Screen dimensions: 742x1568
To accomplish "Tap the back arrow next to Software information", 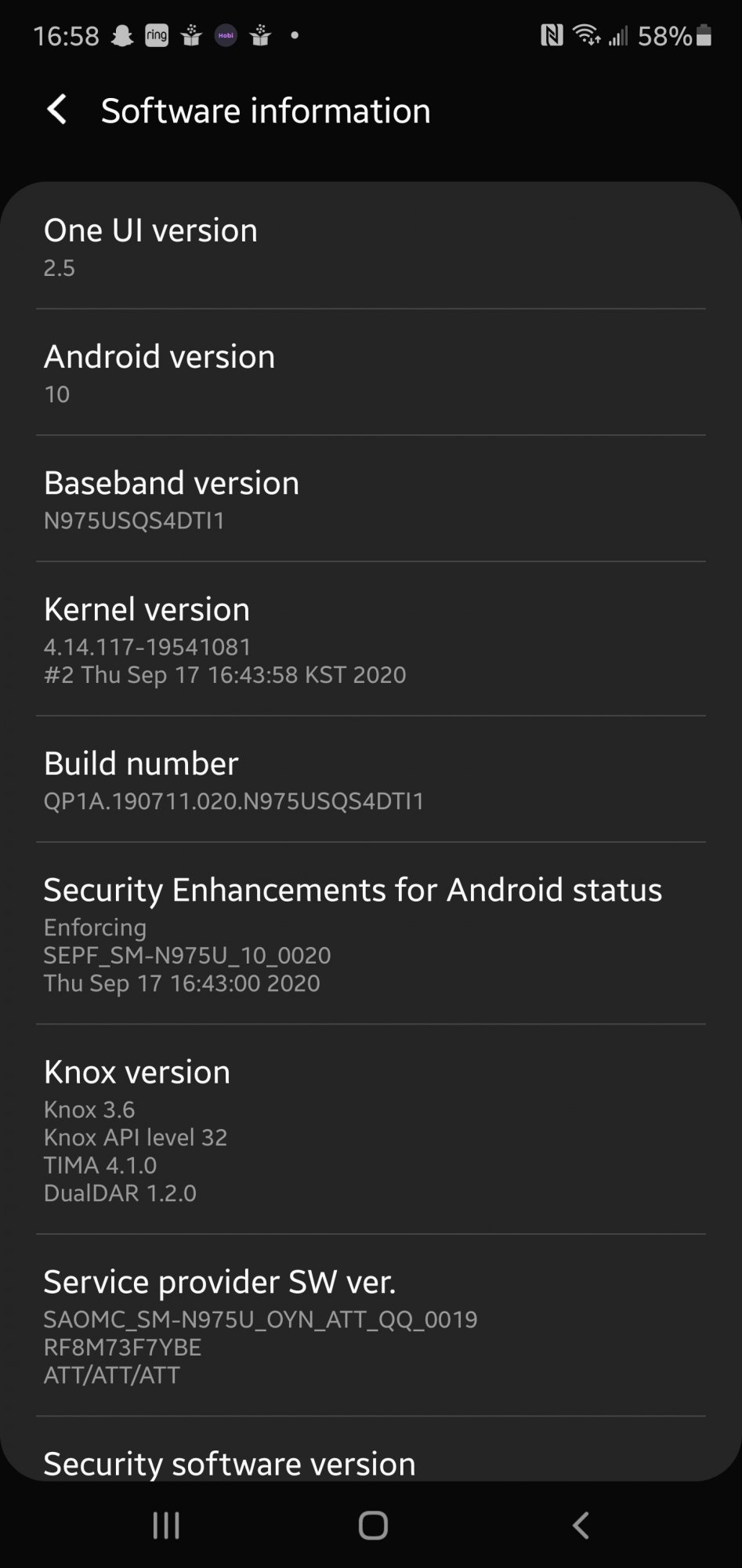I will click(x=57, y=110).
